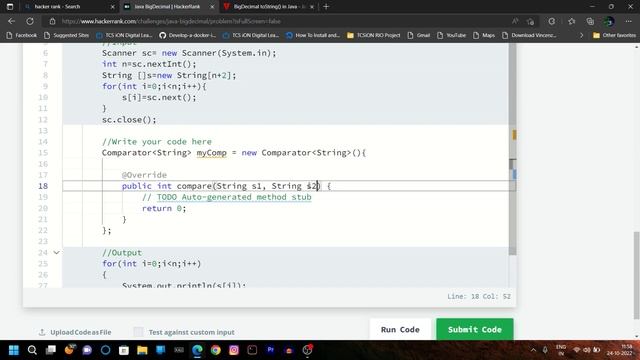
Task: Open the browser extensions refresh icon
Action: [x=551, y=21]
